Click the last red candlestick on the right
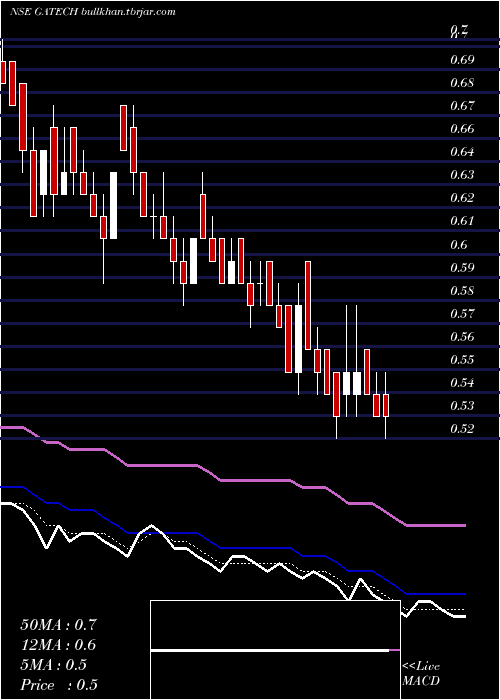 tap(386, 405)
